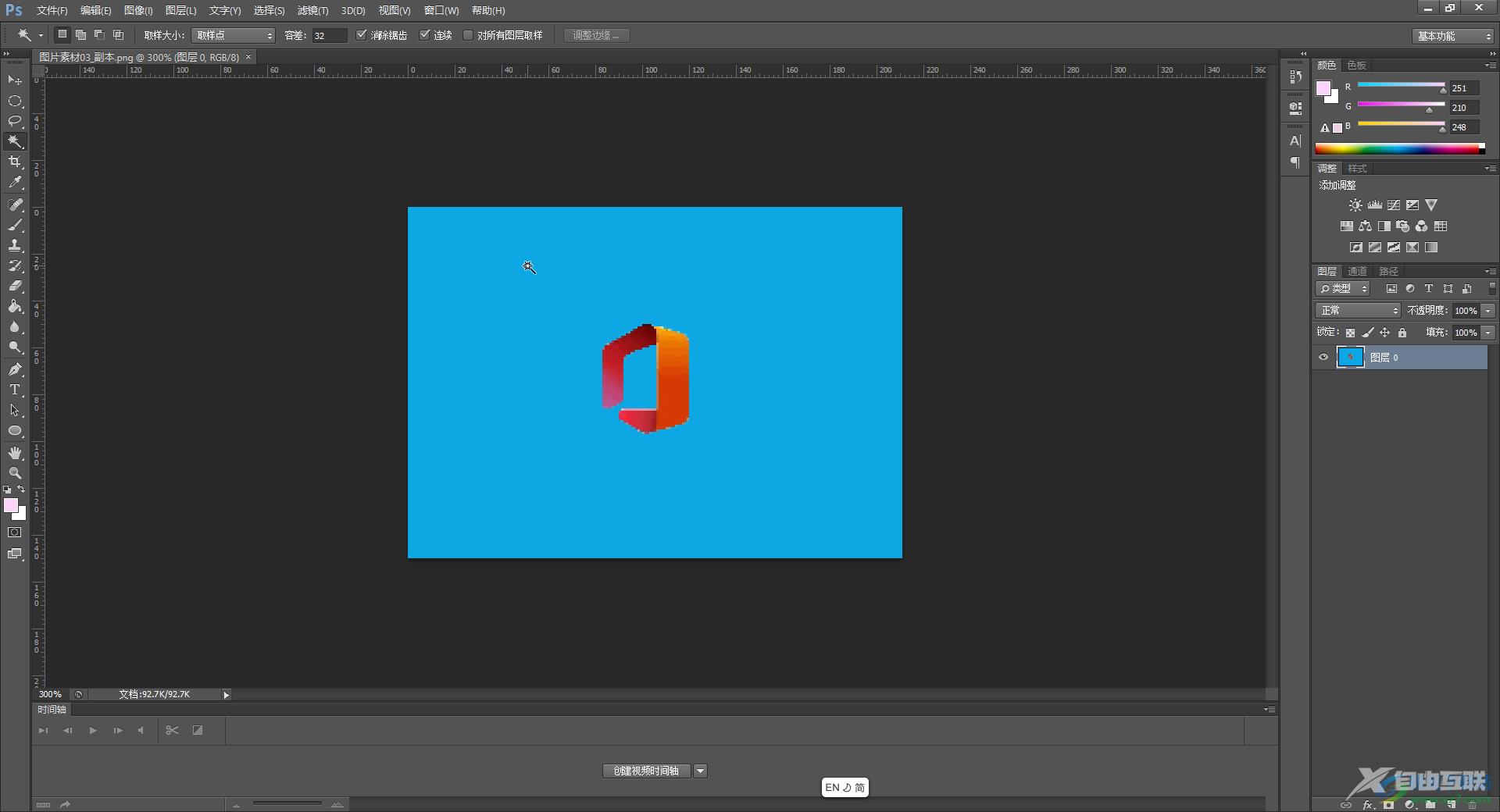Play the timeline

point(93,731)
